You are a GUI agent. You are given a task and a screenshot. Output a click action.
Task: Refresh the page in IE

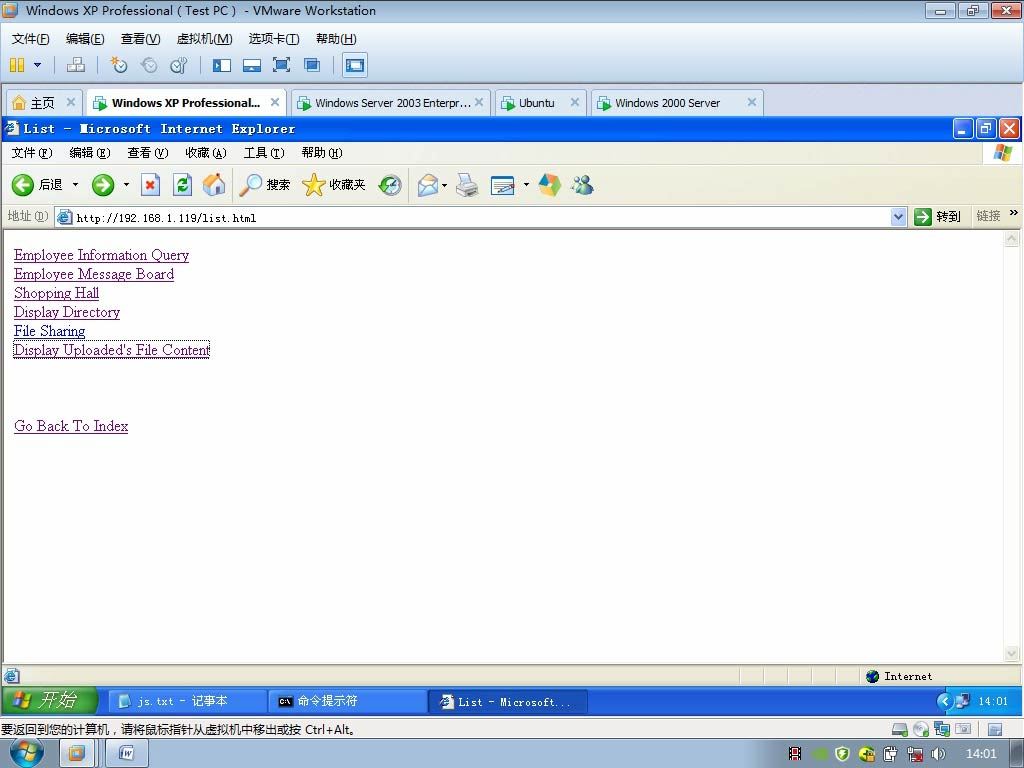182,185
